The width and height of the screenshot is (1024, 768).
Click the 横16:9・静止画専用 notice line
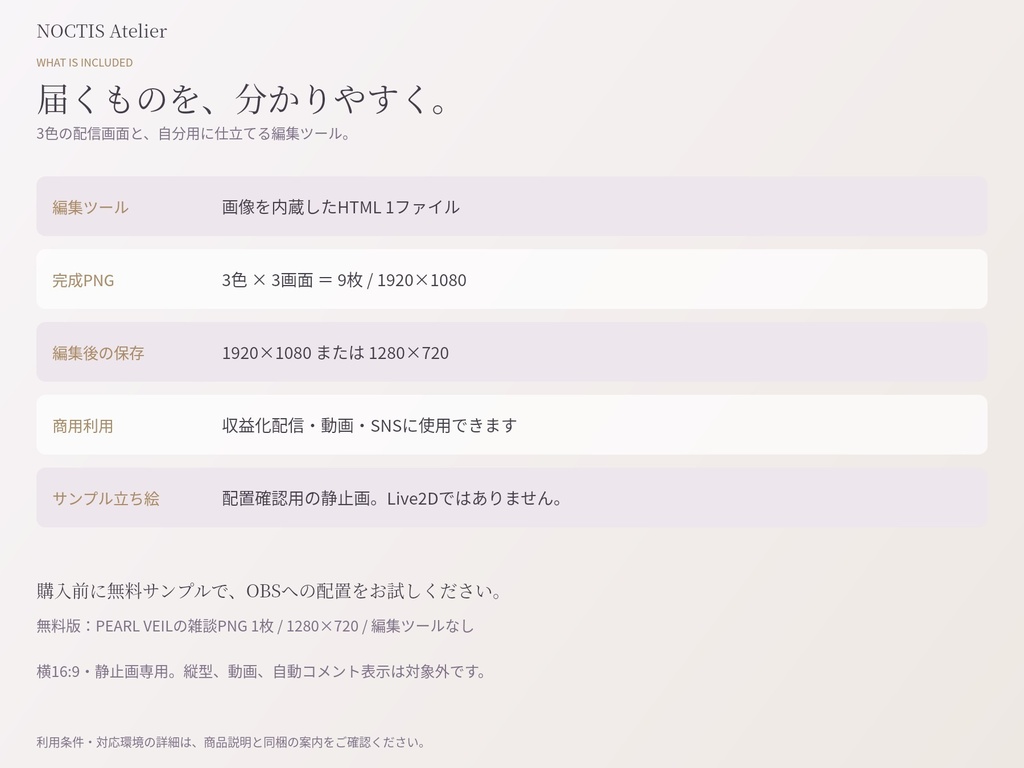(x=262, y=671)
